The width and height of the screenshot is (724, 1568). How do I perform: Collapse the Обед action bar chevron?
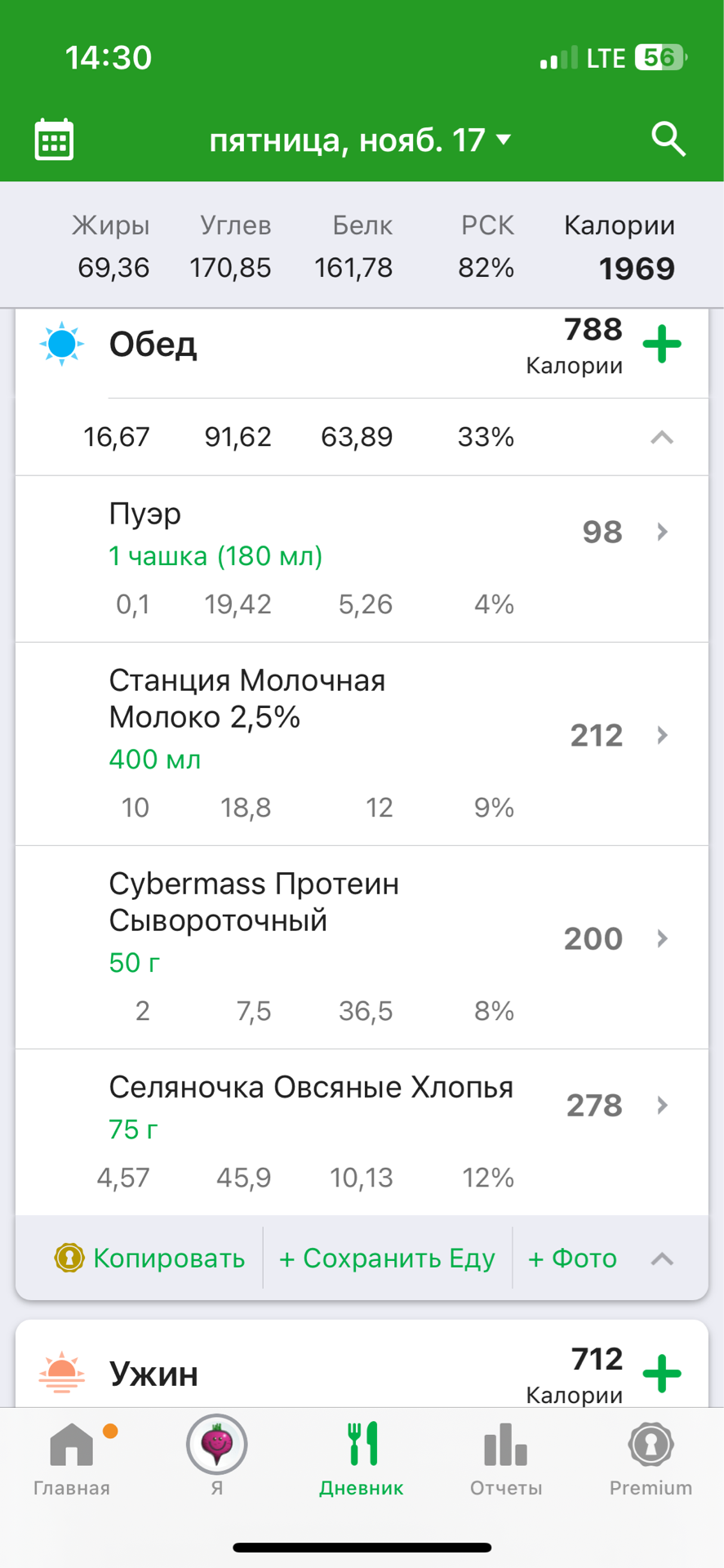[662, 1258]
